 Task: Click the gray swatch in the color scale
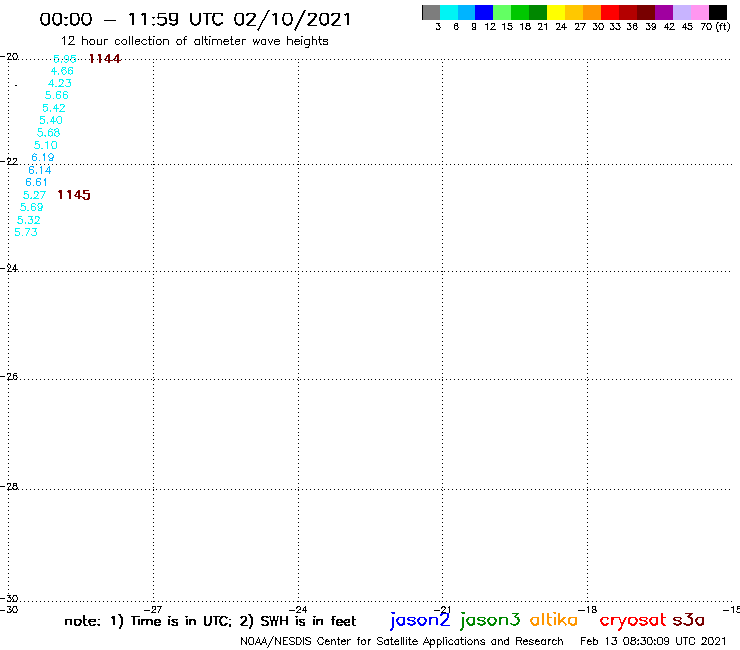coord(431,12)
